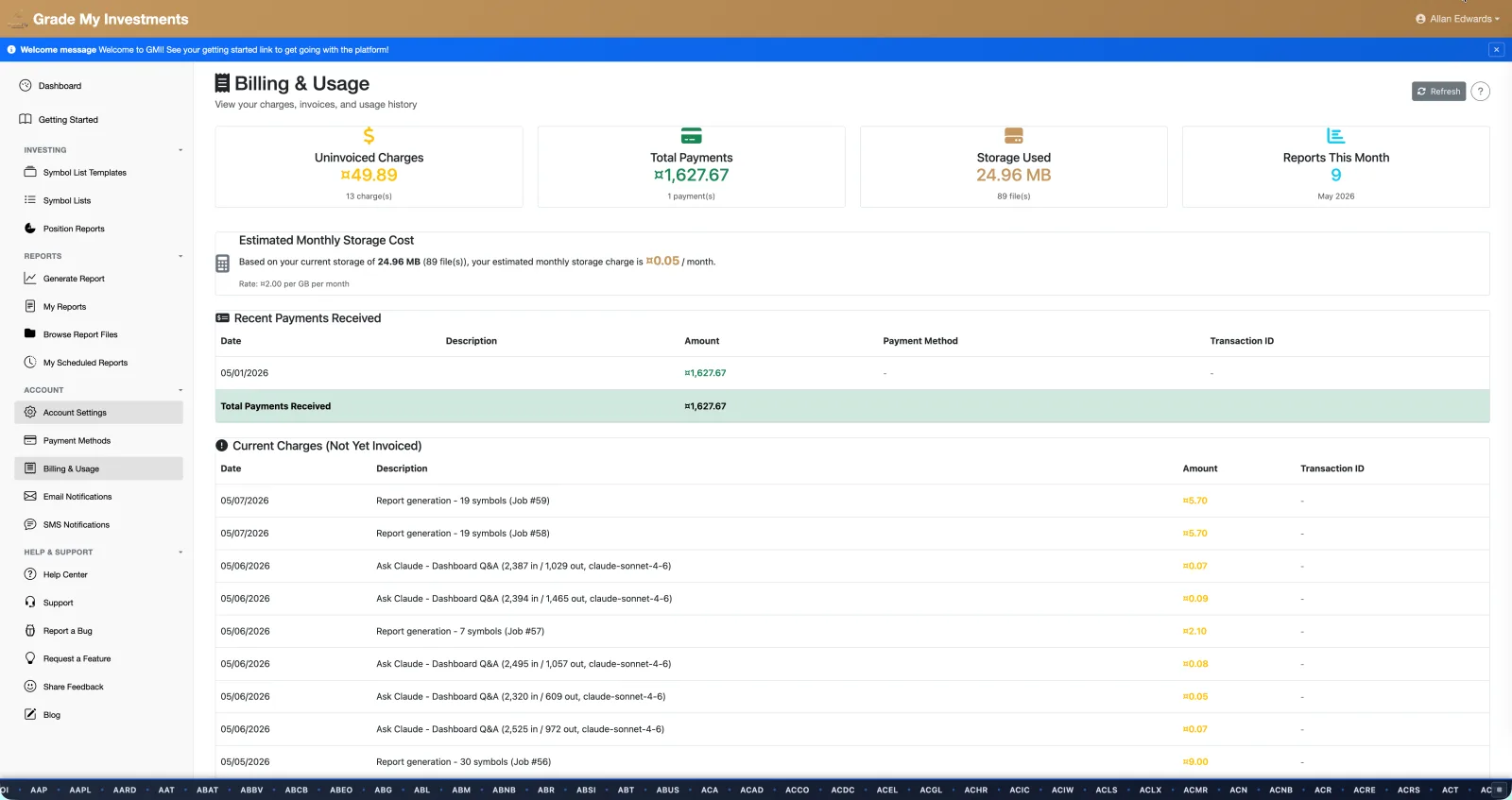Click the Symbol Lists list icon
Image resolution: width=1512 pixels, height=800 pixels.
30,200
